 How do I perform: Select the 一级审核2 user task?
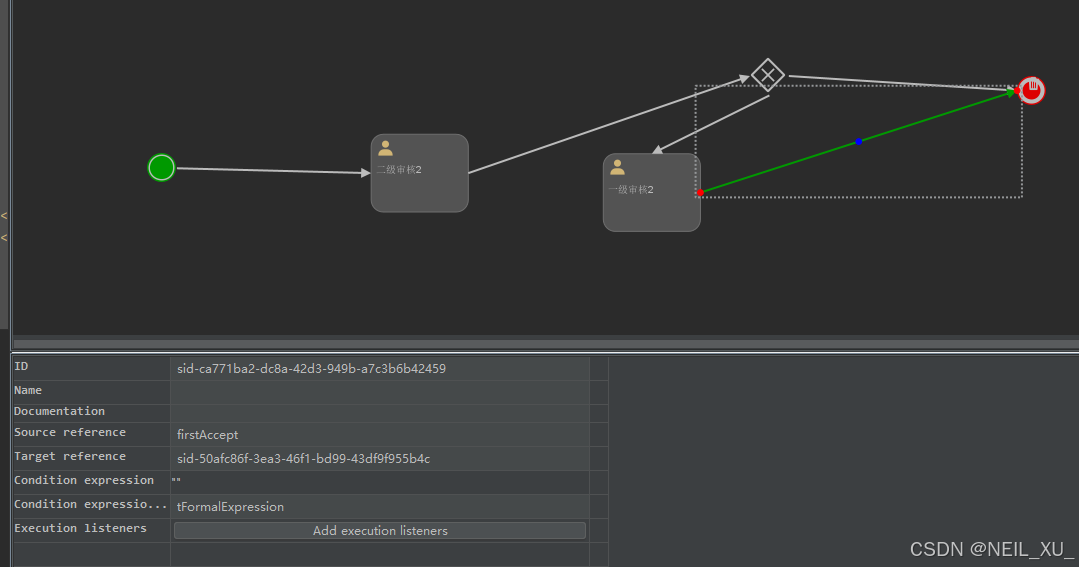[x=652, y=192]
